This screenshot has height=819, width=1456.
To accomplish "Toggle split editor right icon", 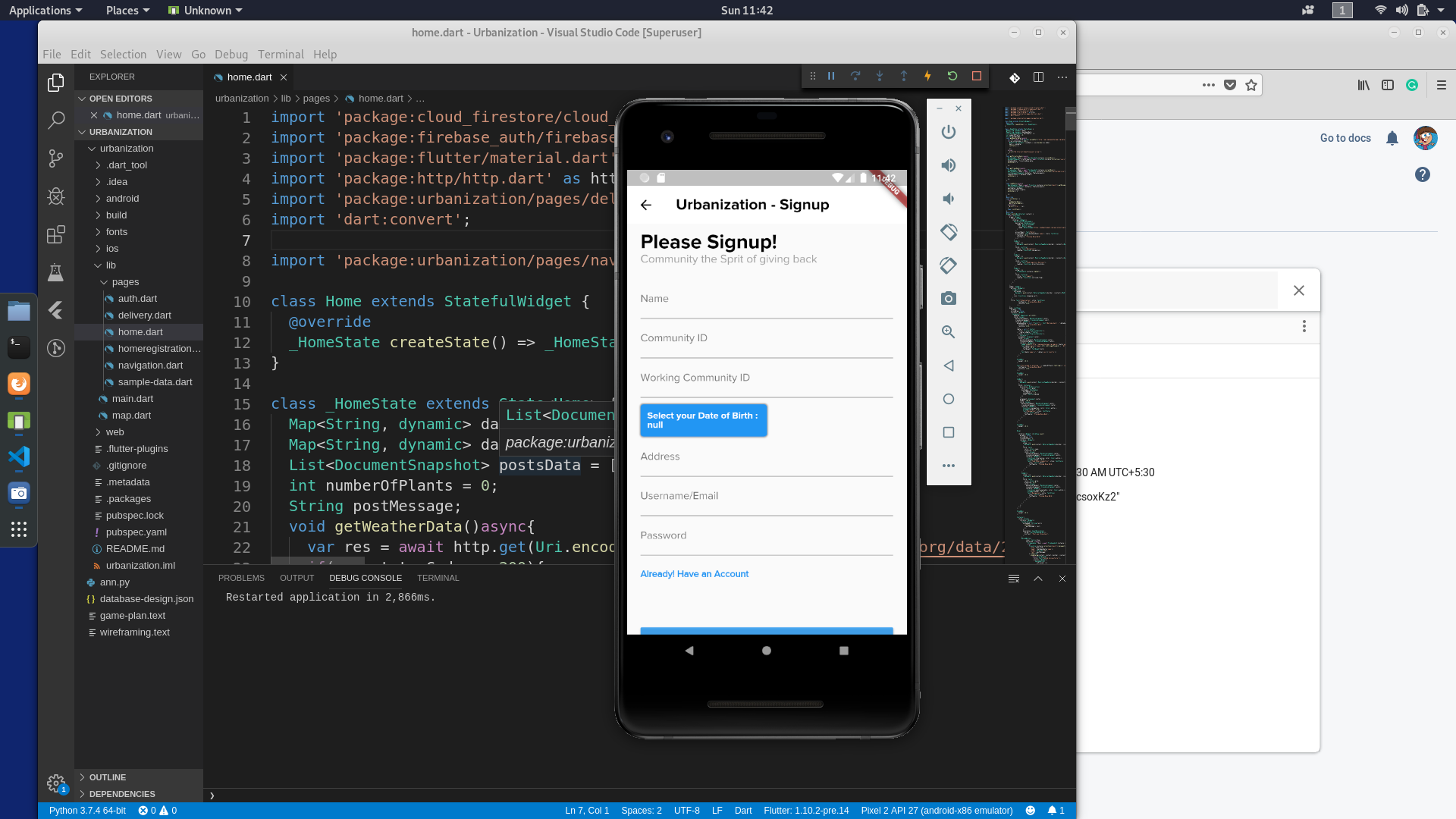I will click(x=1038, y=77).
